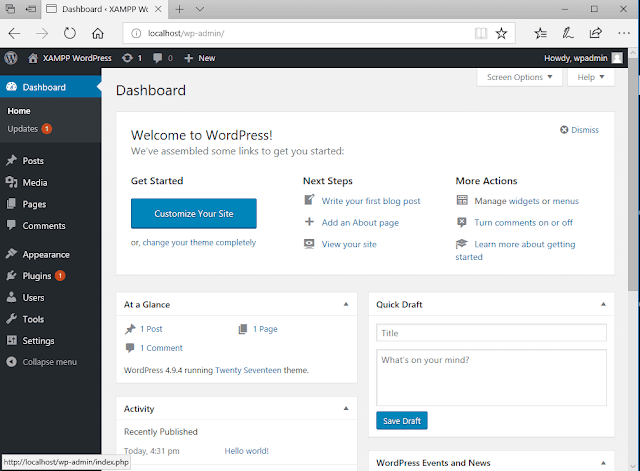Click the Dashboard gauge icon

[x=11, y=87]
